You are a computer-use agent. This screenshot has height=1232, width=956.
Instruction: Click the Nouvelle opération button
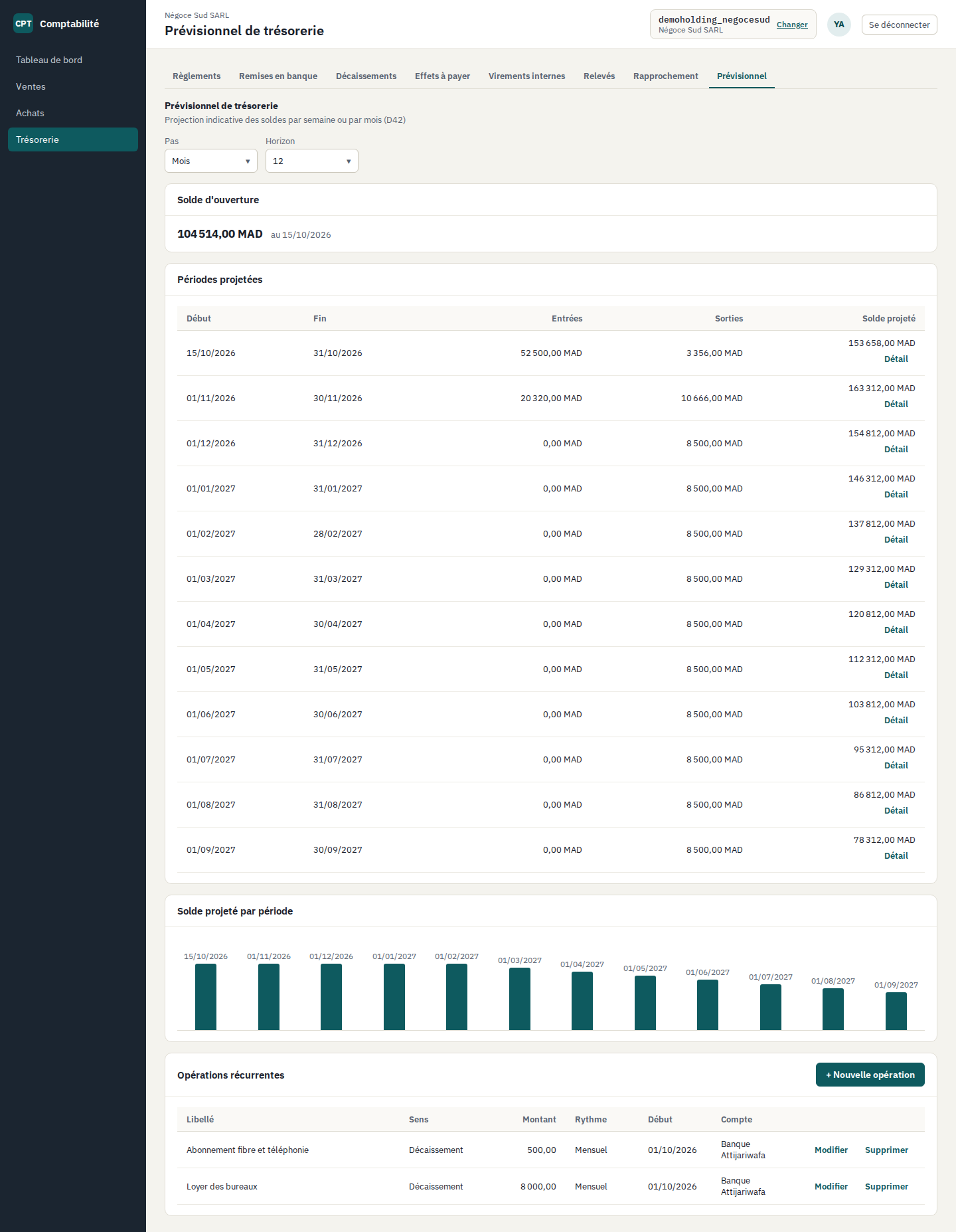click(870, 1075)
